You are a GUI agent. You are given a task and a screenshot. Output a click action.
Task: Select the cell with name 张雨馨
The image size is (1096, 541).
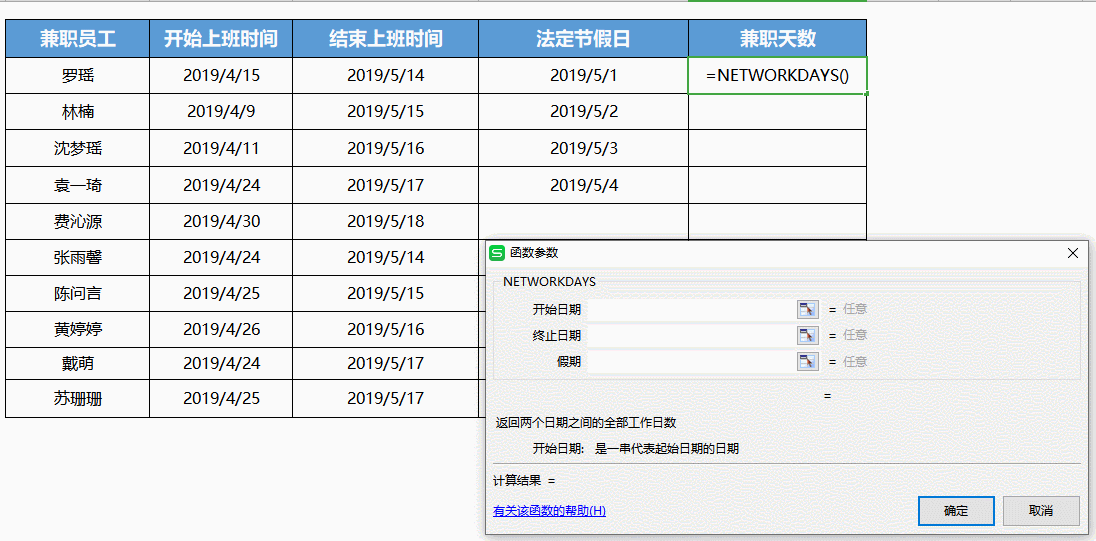click(x=78, y=258)
